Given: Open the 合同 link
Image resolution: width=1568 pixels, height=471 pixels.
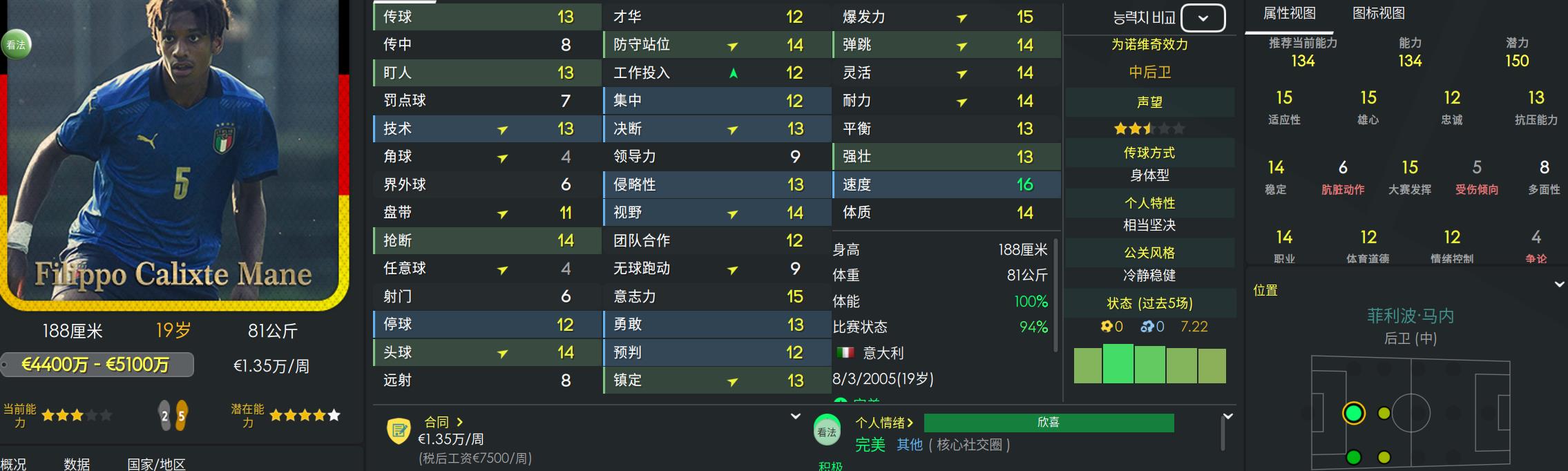Looking at the screenshot, I should point(443,421).
